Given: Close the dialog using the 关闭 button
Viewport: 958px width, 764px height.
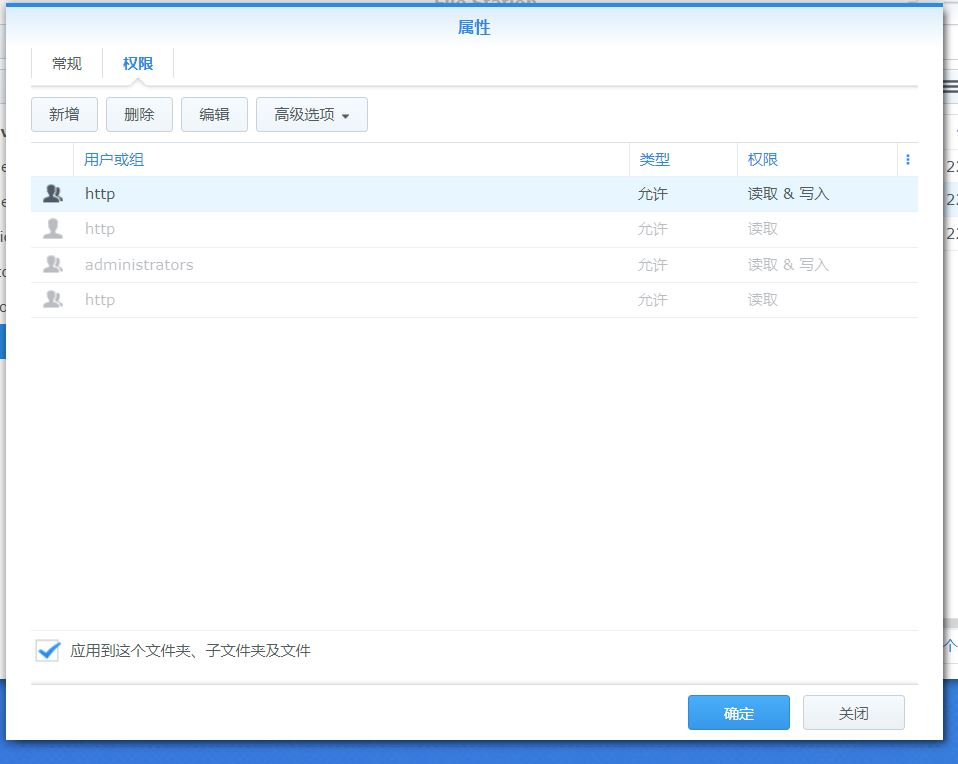Looking at the screenshot, I should pos(853,712).
